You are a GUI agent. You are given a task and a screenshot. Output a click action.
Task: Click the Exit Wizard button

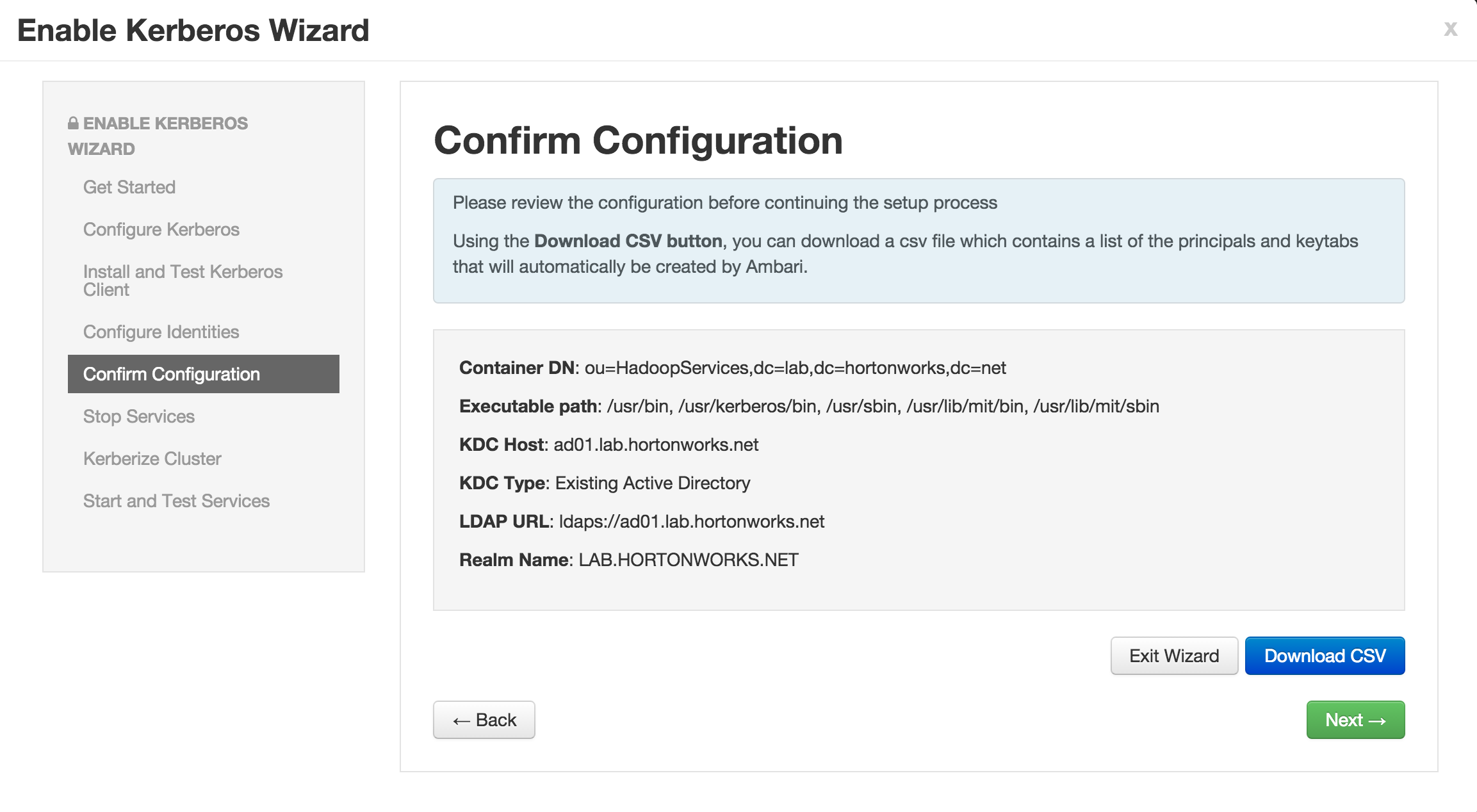(1174, 656)
